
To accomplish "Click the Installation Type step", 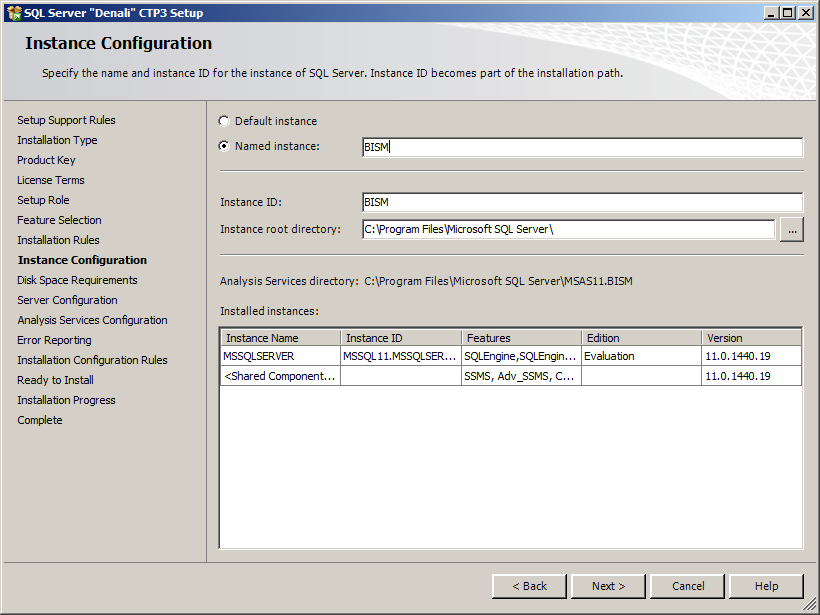I will pos(57,140).
